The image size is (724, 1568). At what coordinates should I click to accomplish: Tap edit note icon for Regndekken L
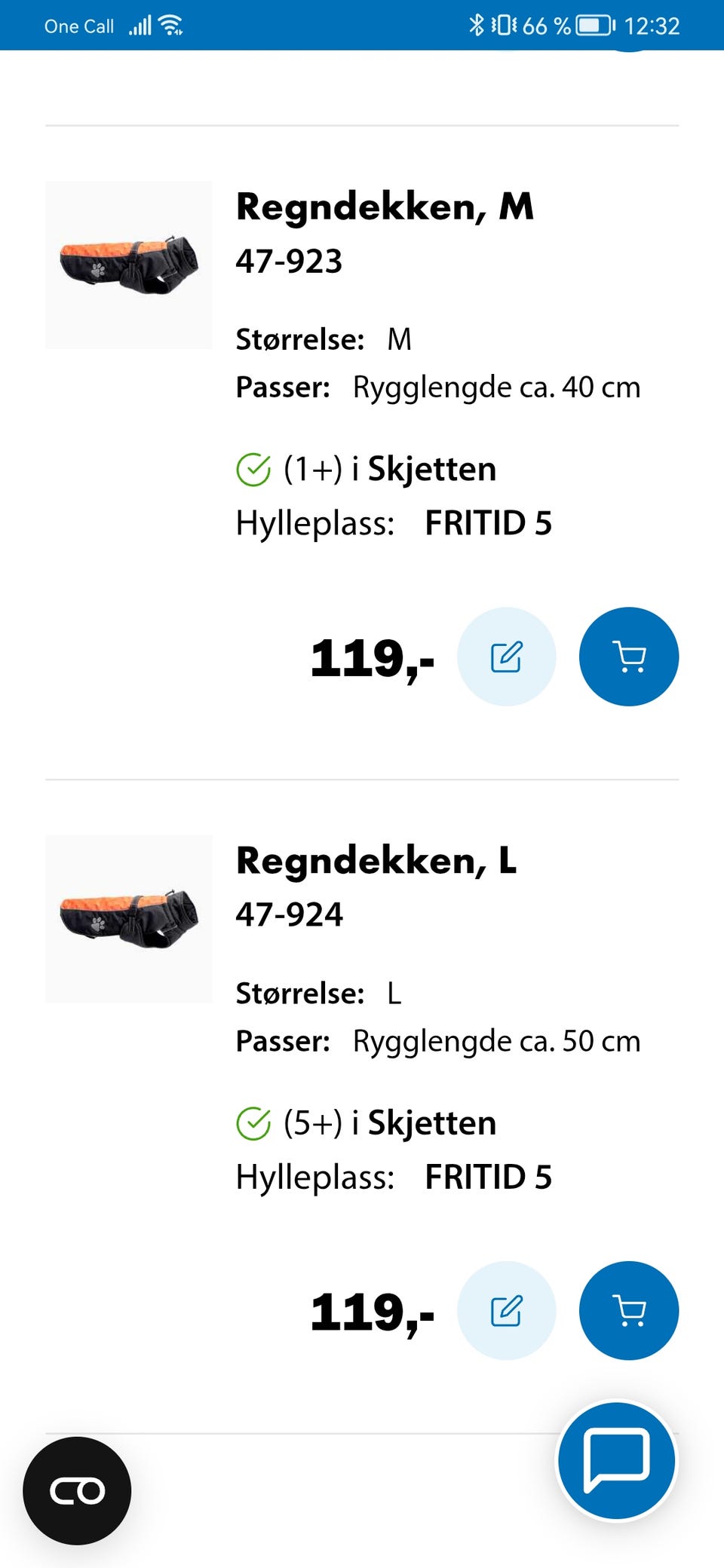pyautogui.click(x=507, y=1310)
